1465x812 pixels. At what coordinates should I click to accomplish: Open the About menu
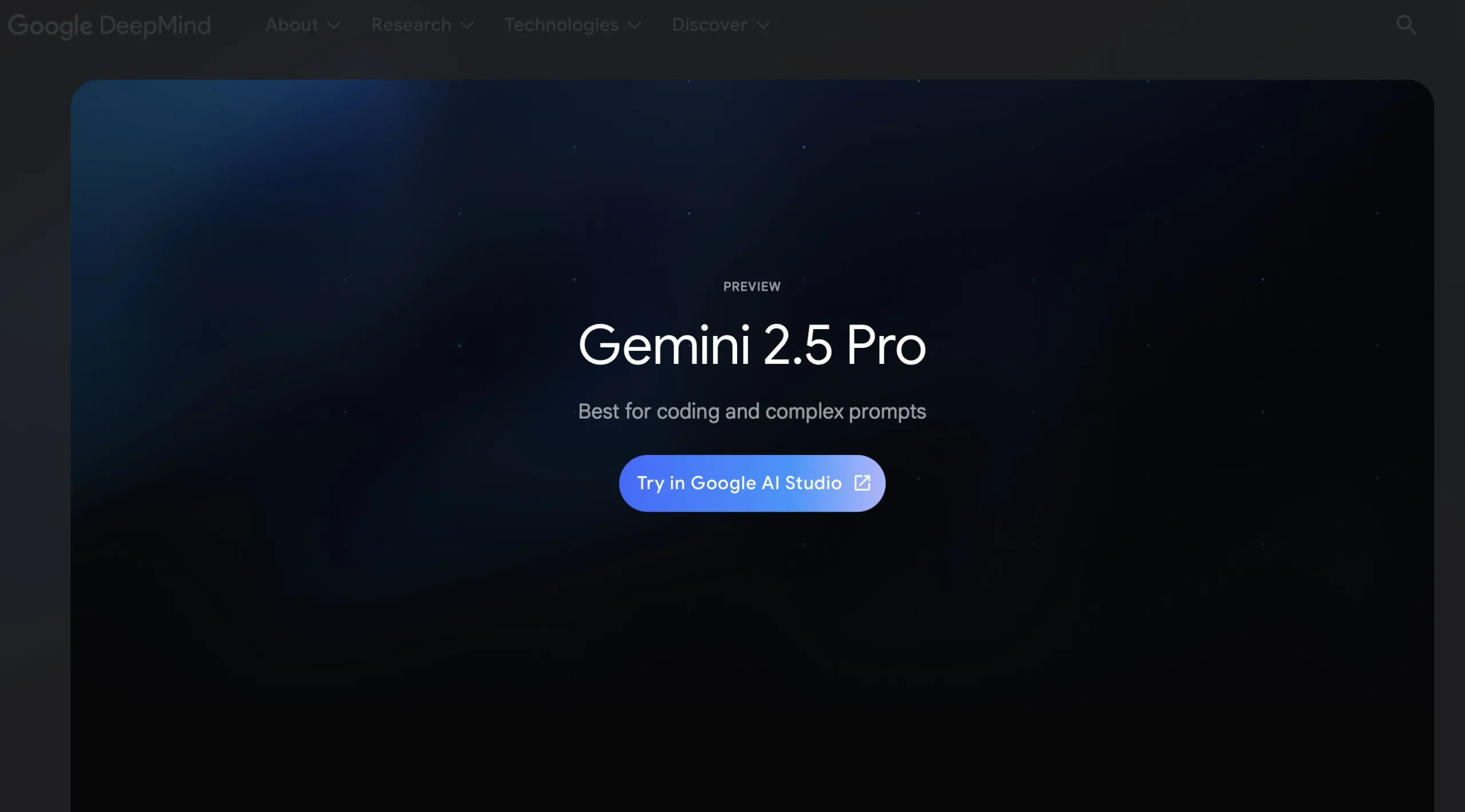tap(303, 25)
